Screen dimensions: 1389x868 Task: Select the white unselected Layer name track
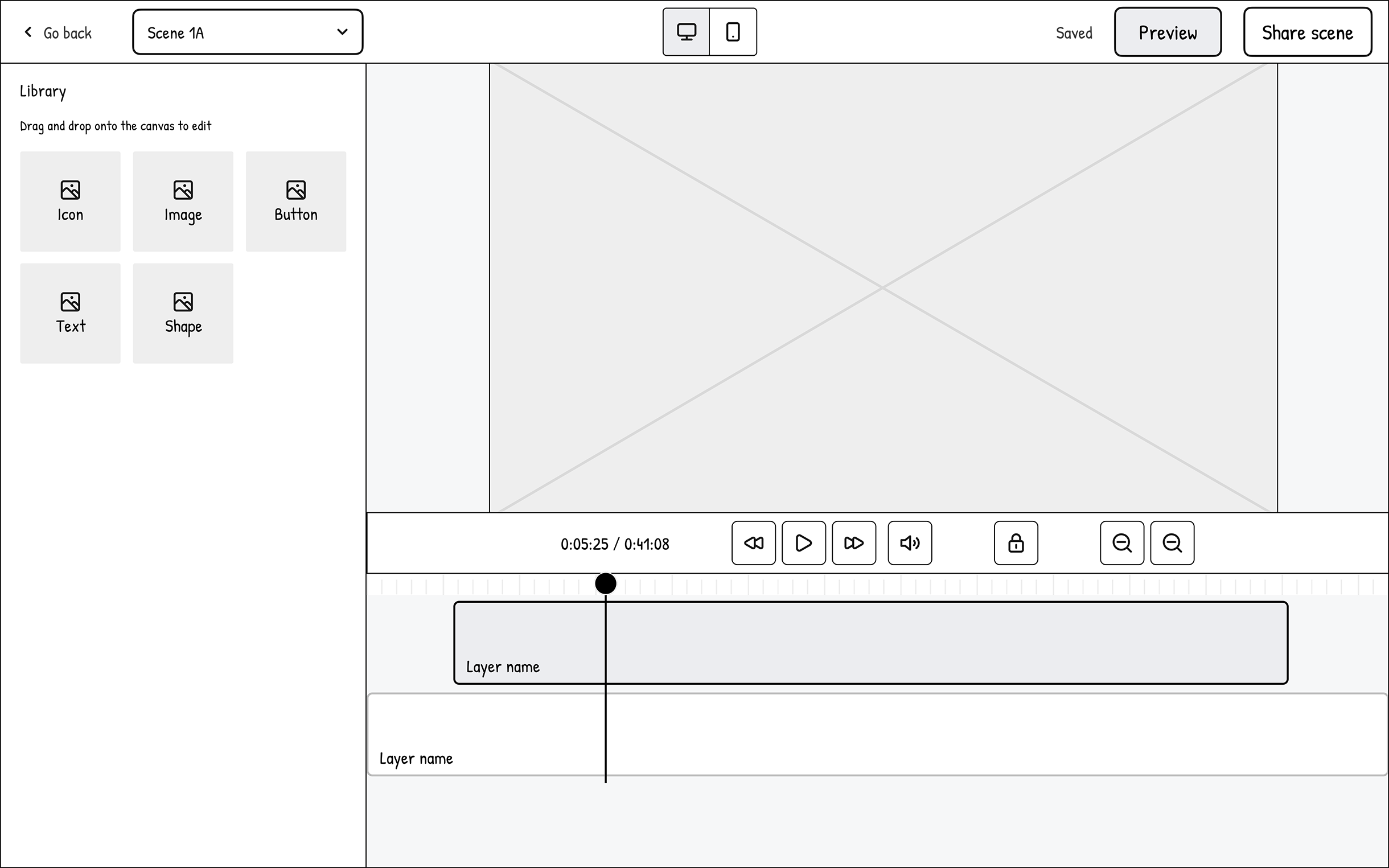pos(878,735)
